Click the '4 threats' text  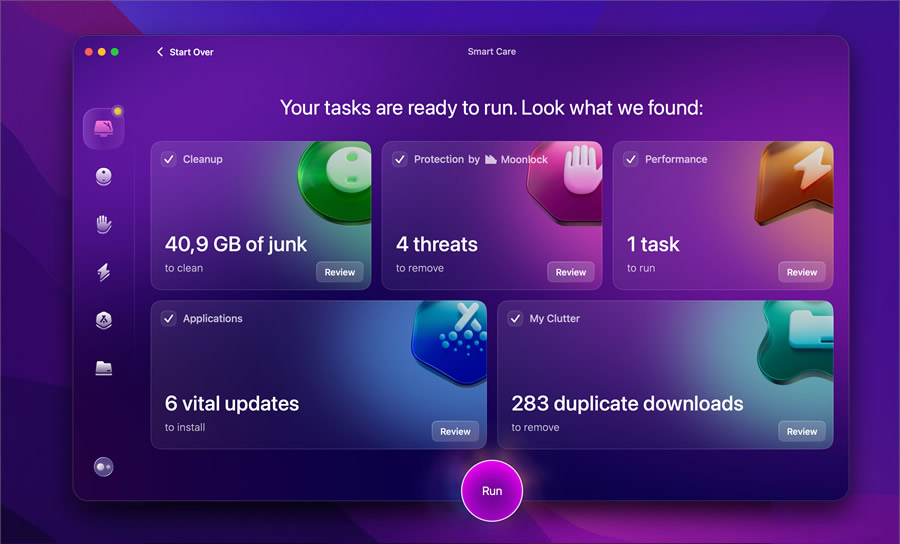click(437, 244)
